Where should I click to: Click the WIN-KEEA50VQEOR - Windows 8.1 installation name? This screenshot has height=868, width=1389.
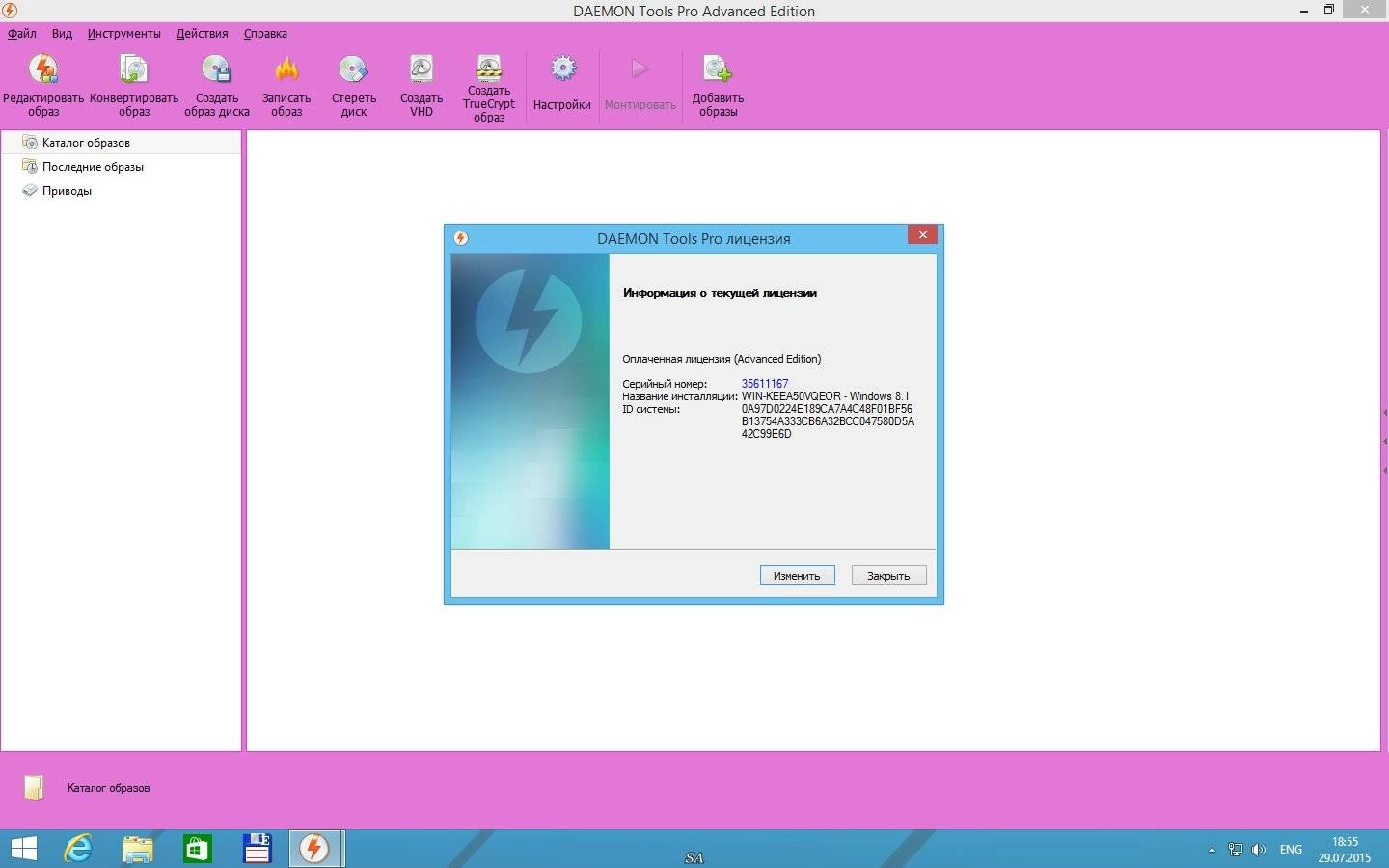tap(826, 395)
